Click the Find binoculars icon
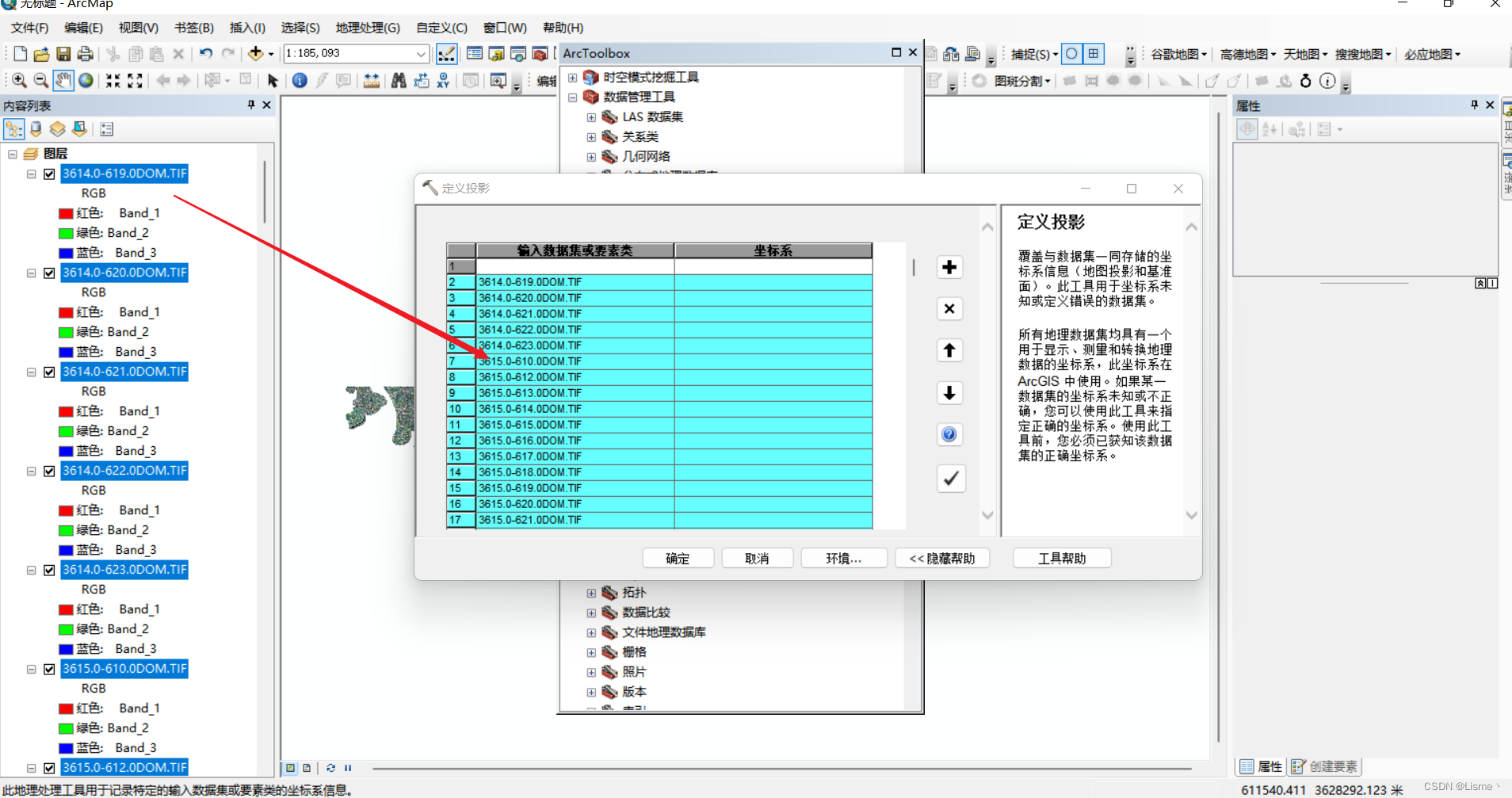Screen dimensions: 1512x798 pyautogui.click(x=399, y=81)
